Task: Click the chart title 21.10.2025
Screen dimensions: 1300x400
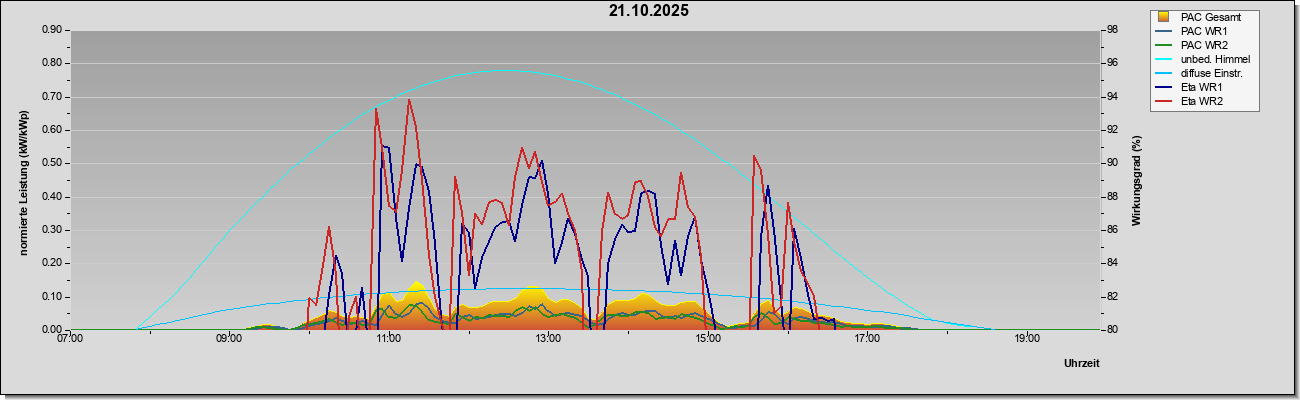Action: (x=648, y=11)
